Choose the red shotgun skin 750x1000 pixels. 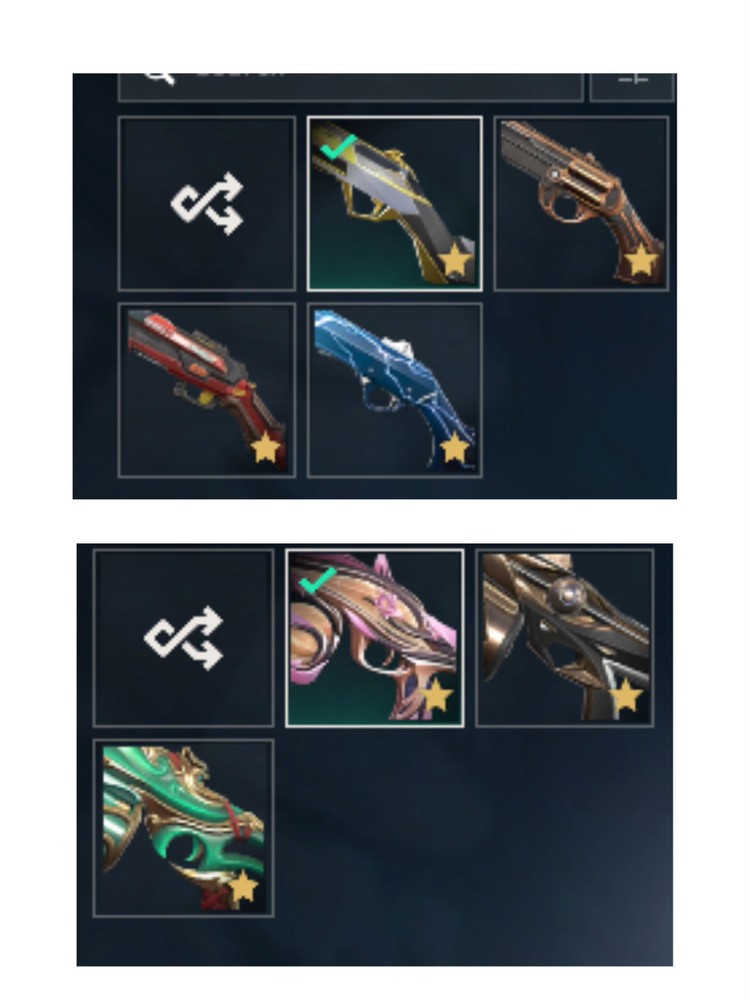pos(207,390)
